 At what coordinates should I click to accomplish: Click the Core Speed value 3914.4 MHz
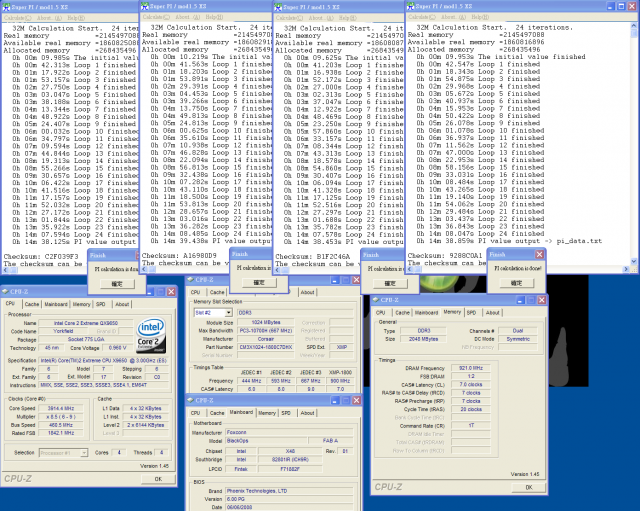pos(61,408)
